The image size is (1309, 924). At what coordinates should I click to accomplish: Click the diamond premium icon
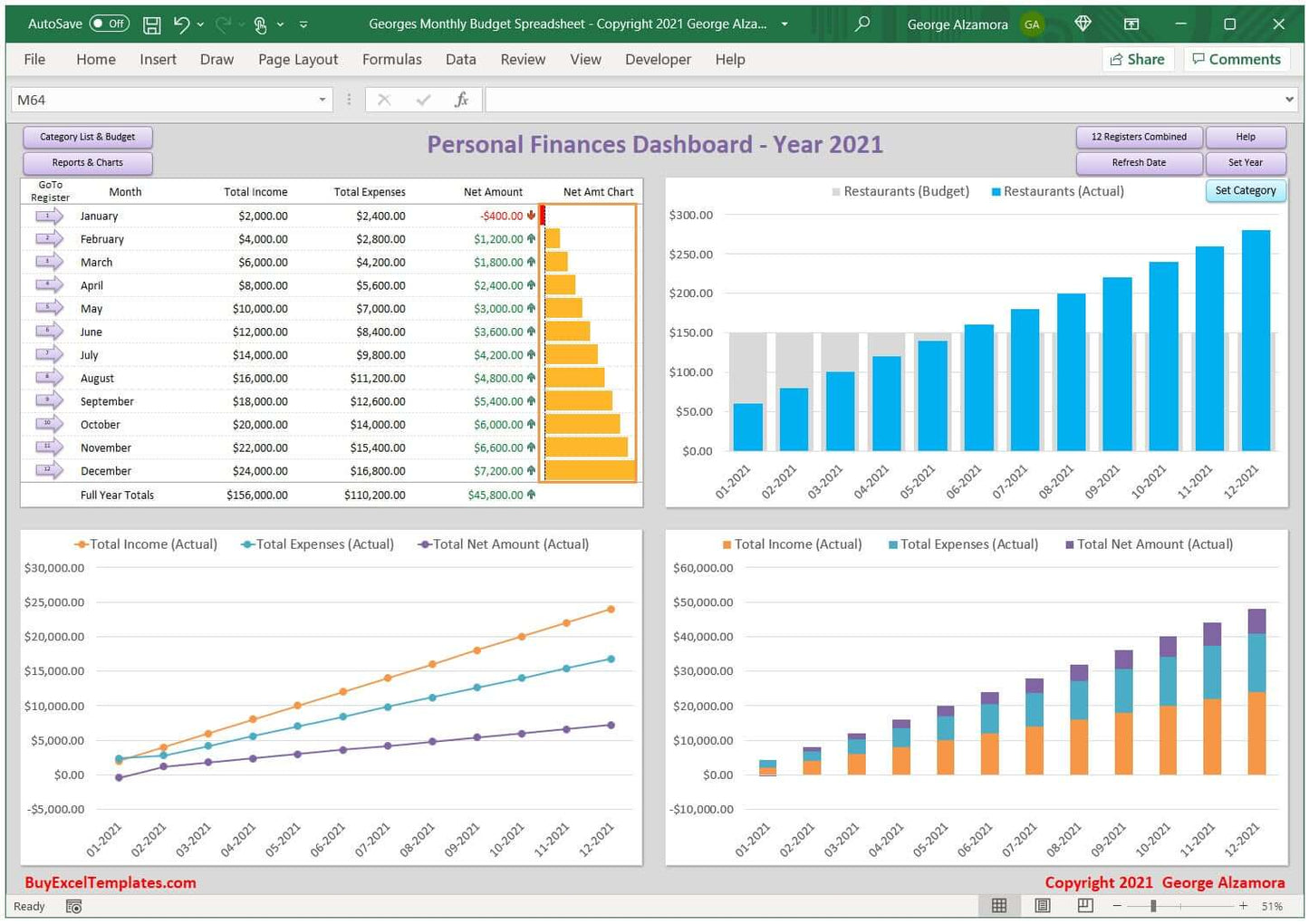pyautogui.click(x=1083, y=24)
